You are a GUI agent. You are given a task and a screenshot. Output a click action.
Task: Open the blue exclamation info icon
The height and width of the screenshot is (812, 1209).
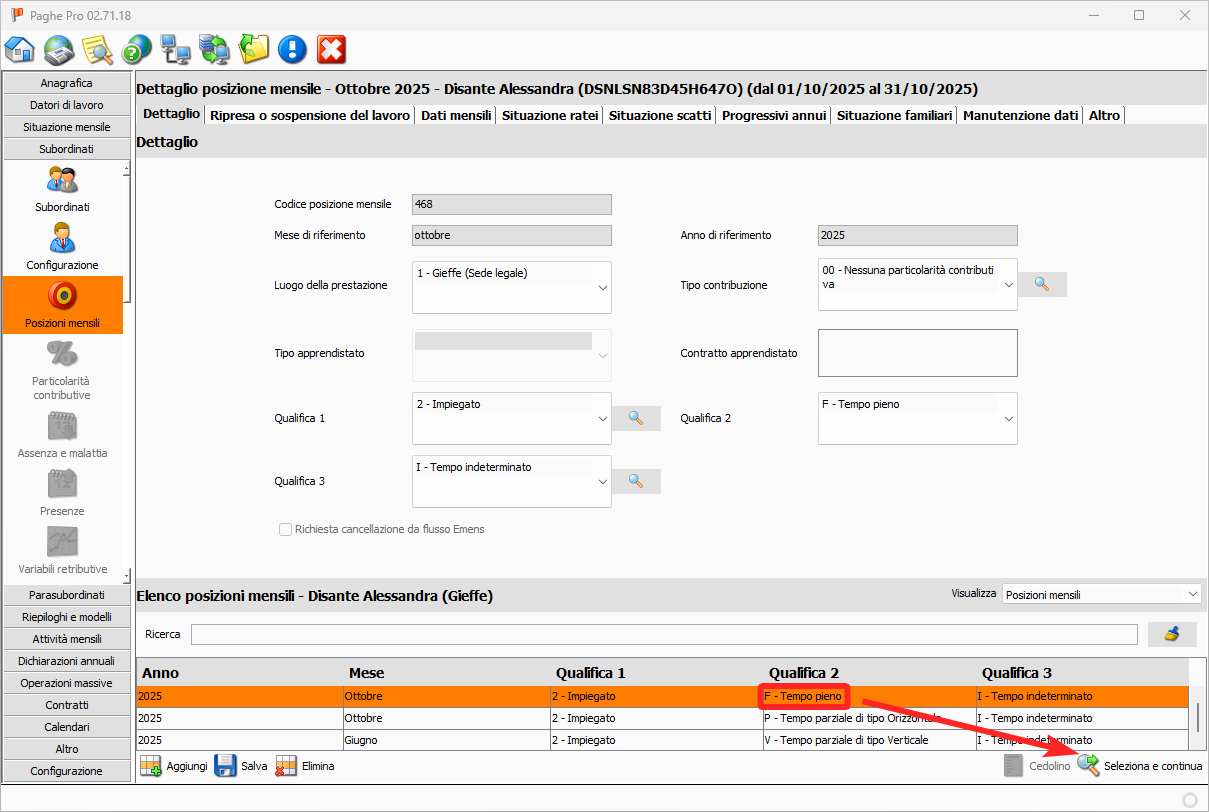coord(292,49)
